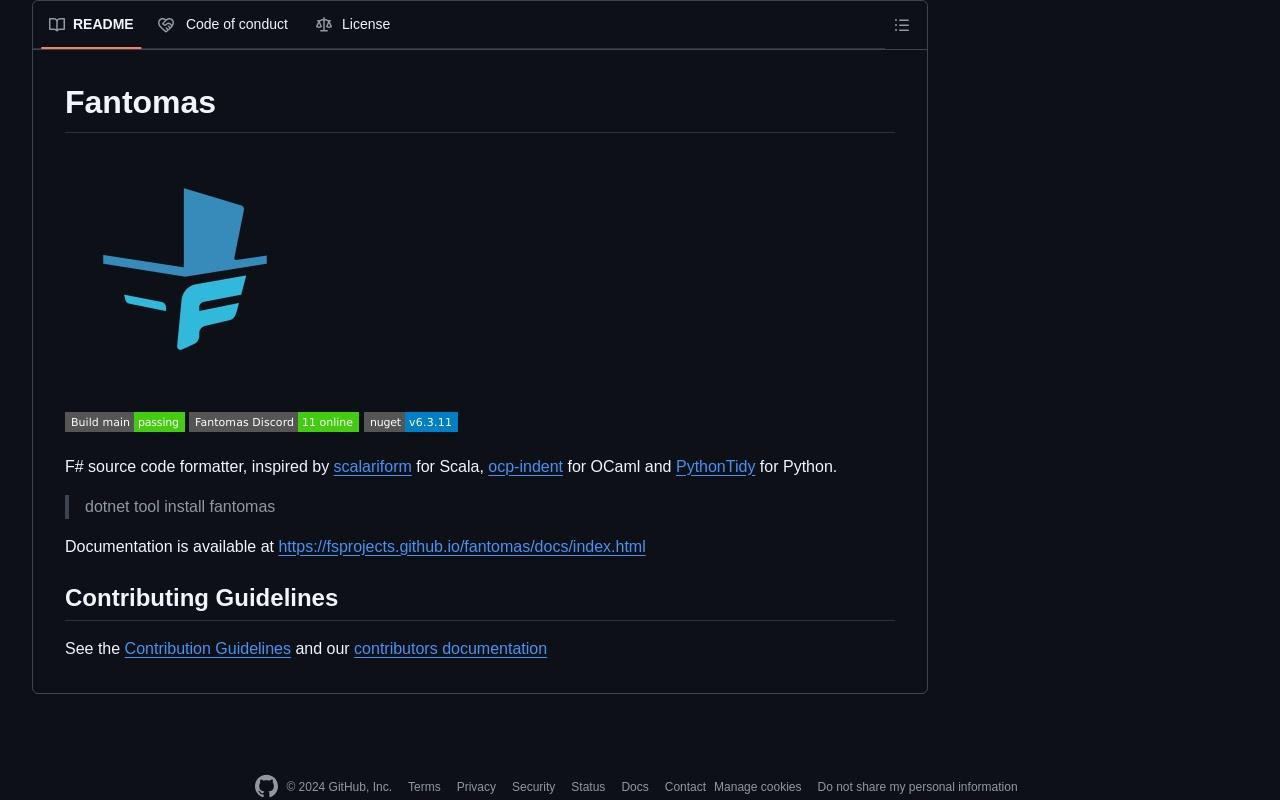Click the Terms footer link
The image size is (1280, 800).
click(x=424, y=787)
